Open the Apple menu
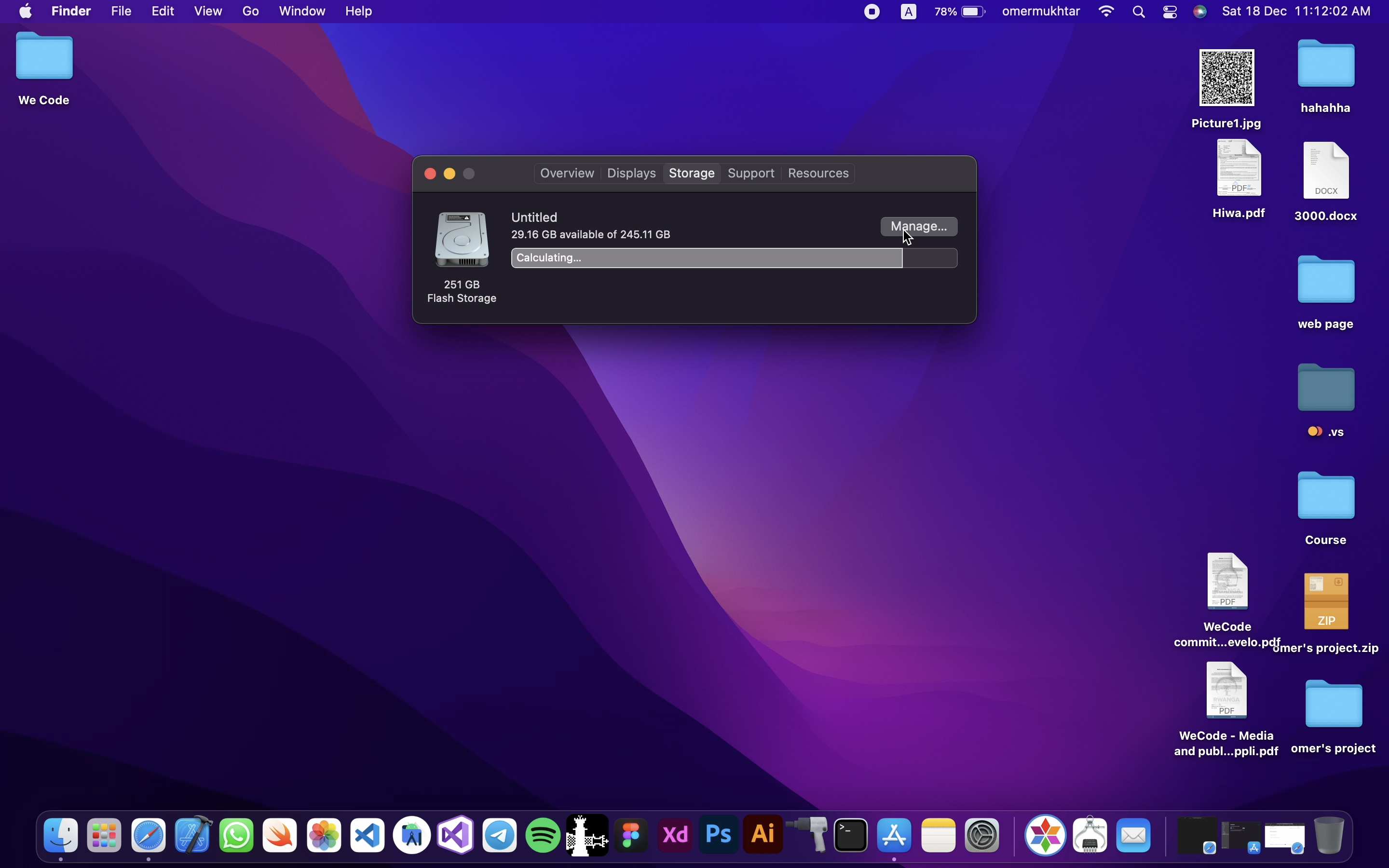 pyautogui.click(x=25, y=12)
